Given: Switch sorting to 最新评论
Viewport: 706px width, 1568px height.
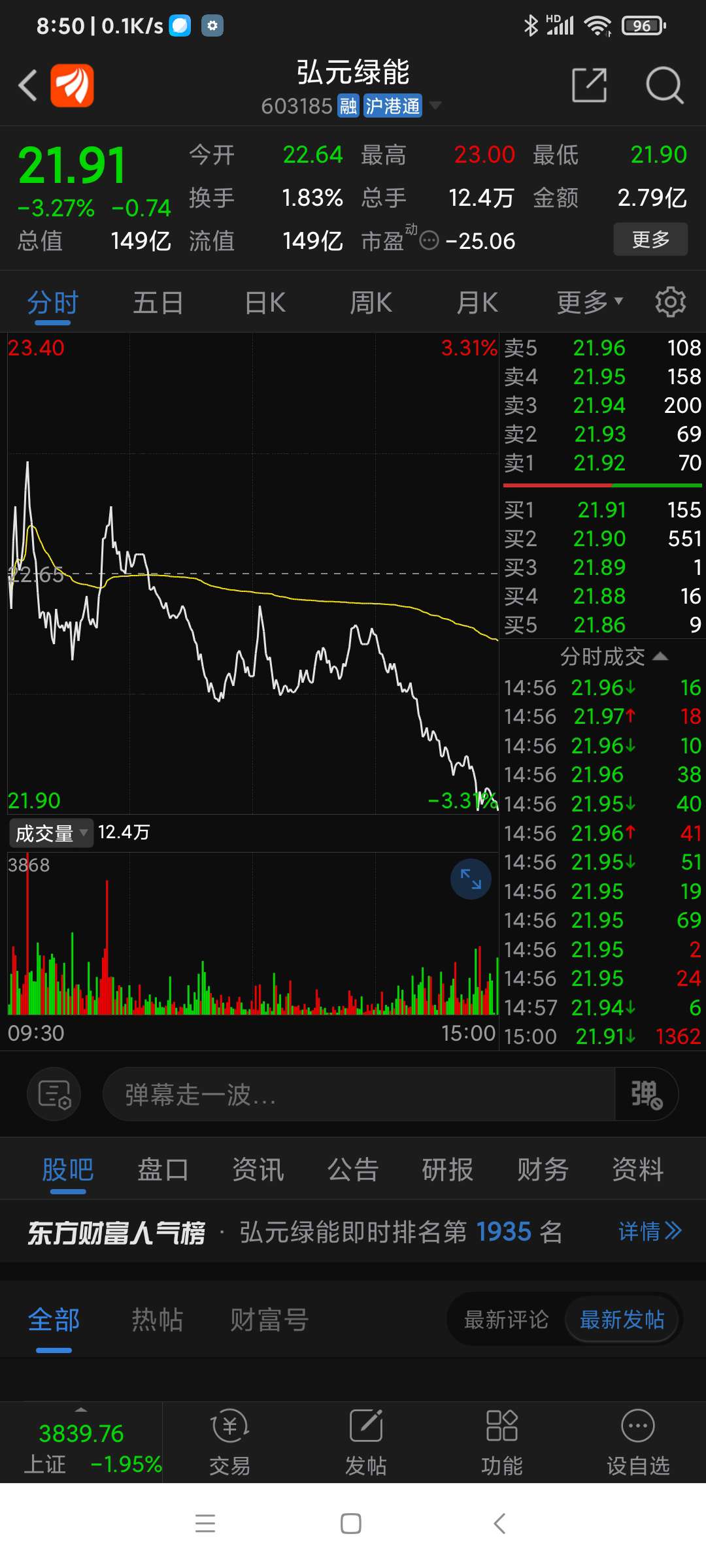Looking at the screenshot, I should pos(507,1320).
